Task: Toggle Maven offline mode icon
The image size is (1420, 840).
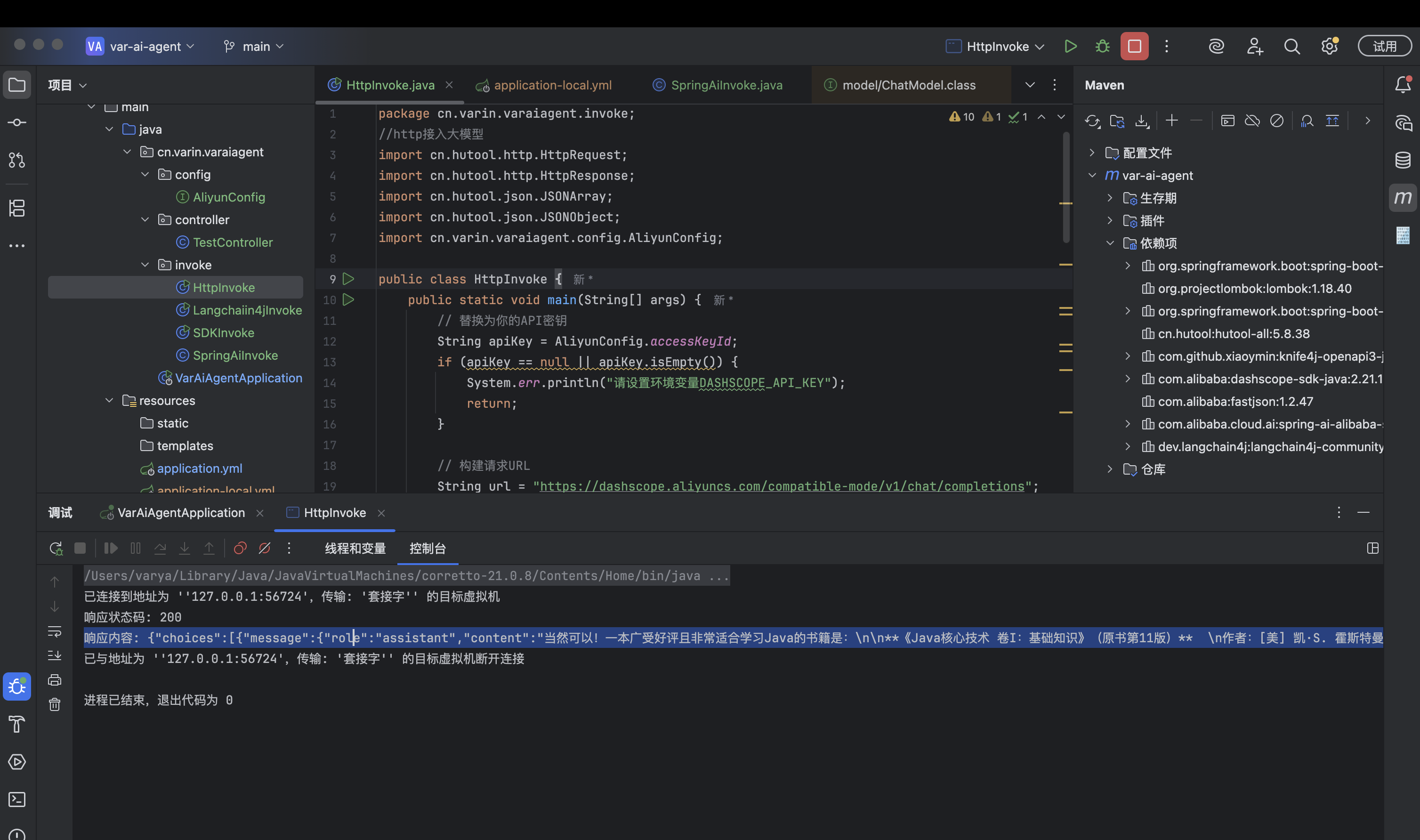Action: point(1252,121)
